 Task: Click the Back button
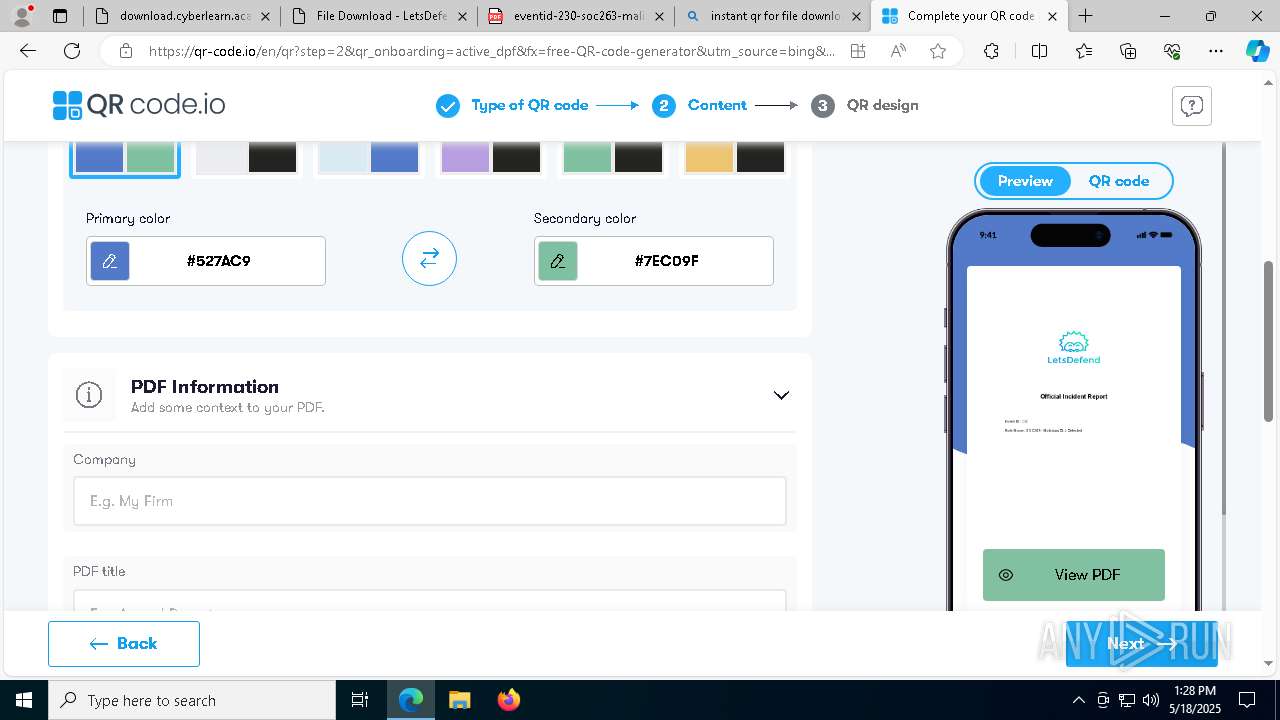124,644
